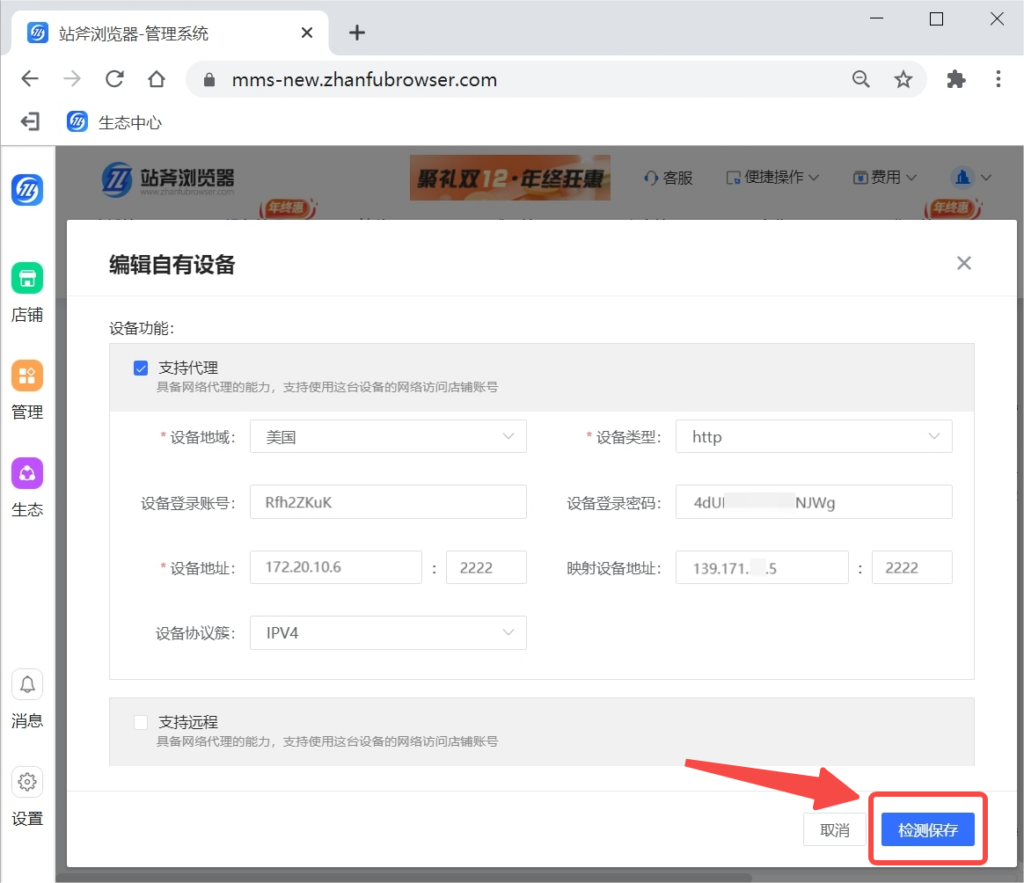Open the 生态中心 bookmark
This screenshot has height=883, width=1024.
pos(114,122)
